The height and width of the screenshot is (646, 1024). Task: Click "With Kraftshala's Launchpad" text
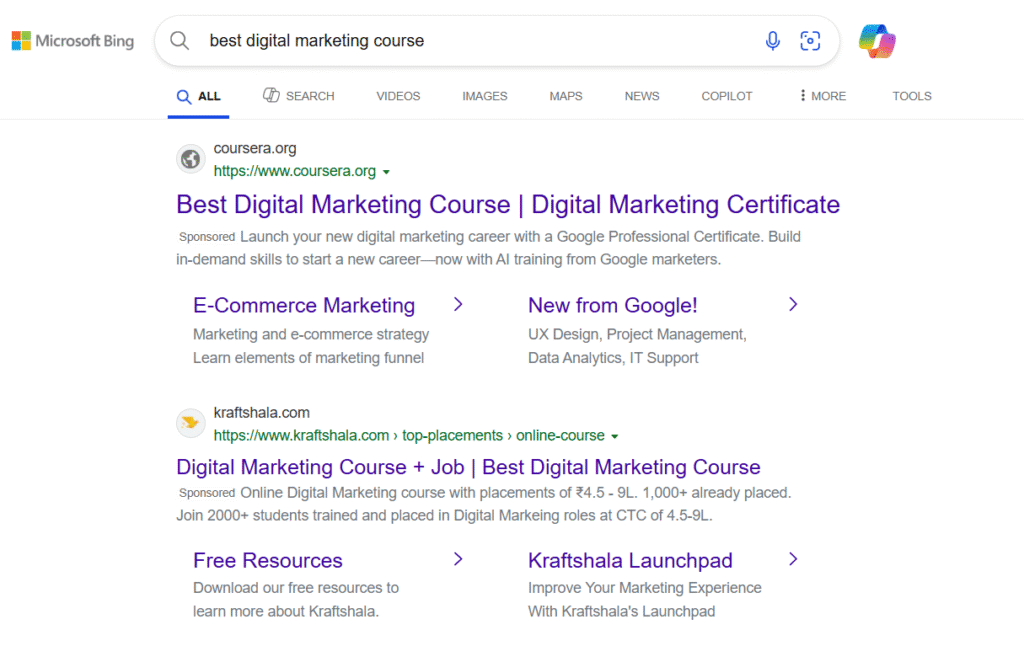pos(622,611)
